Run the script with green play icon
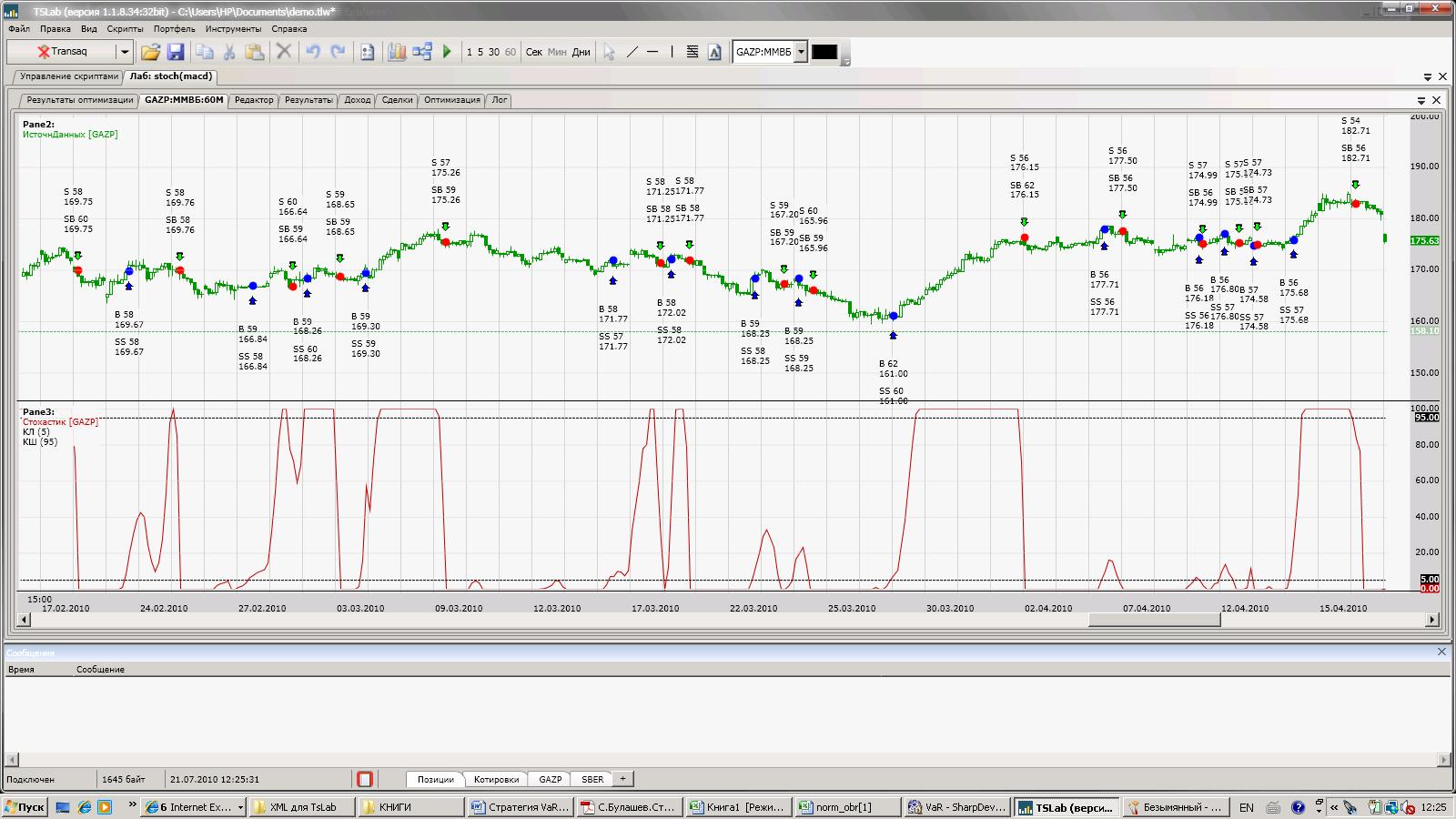The width and height of the screenshot is (1456, 819). point(447,52)
